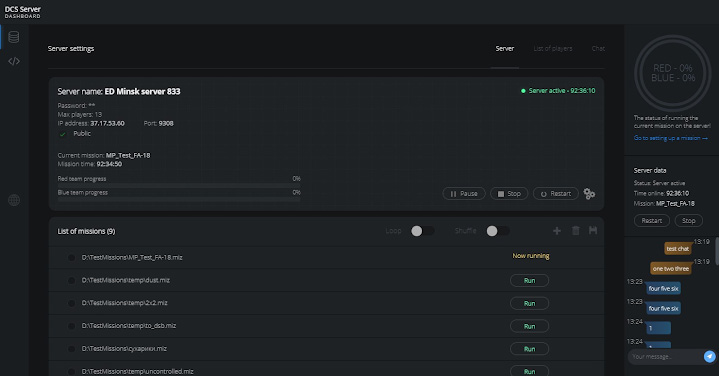
Task: Click the Blue team progress bar
Action: point(179,199)
